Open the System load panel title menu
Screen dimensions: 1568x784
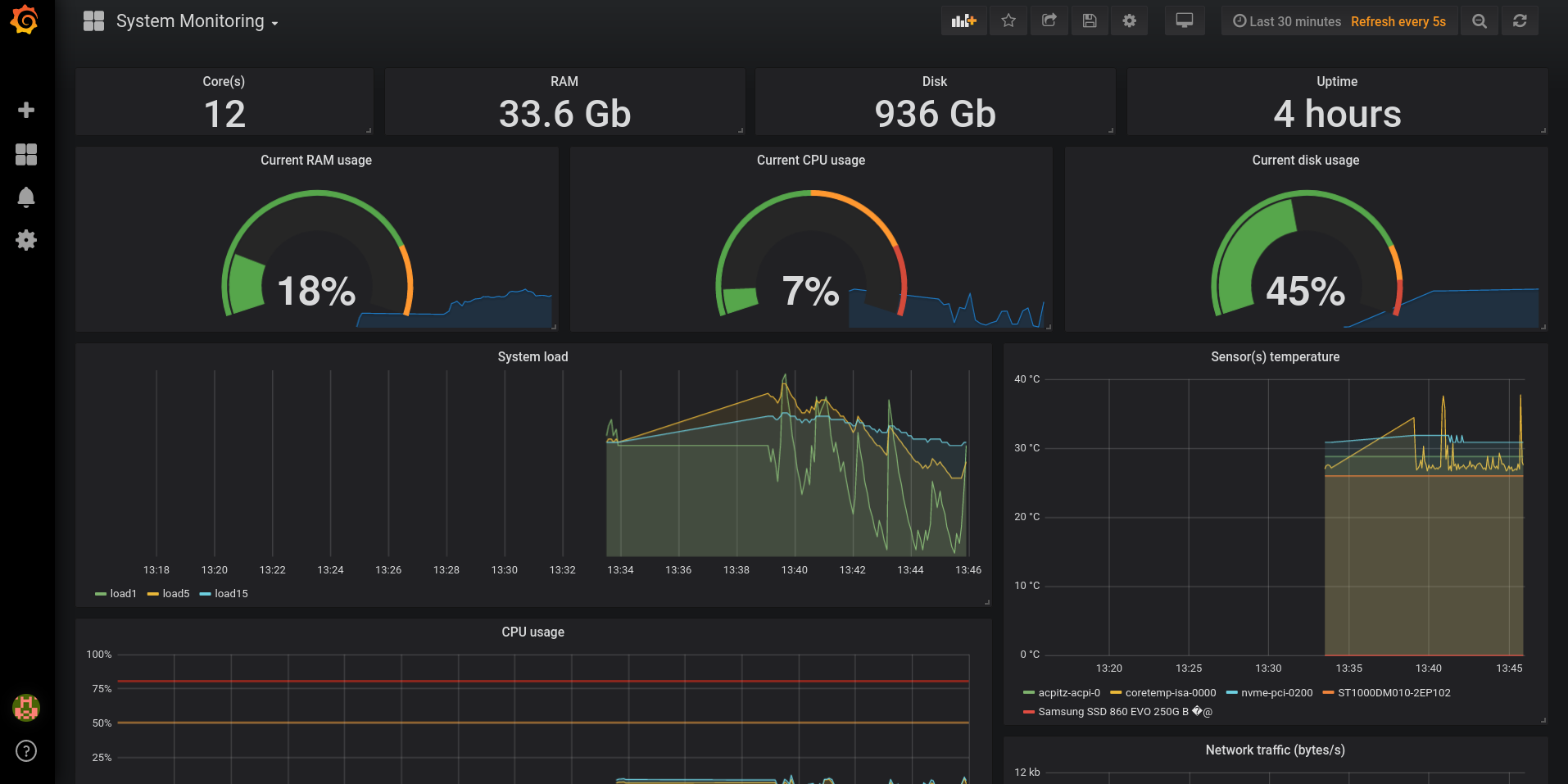pos(532,356)
